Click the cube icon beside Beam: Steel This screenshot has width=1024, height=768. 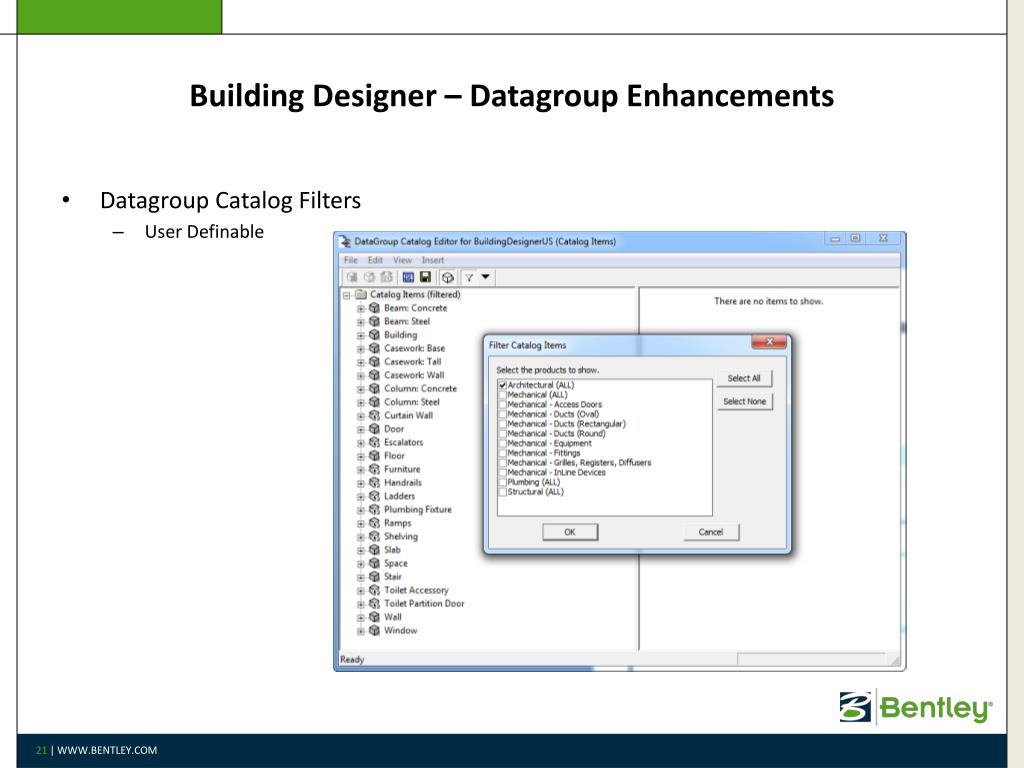(374, 321)
